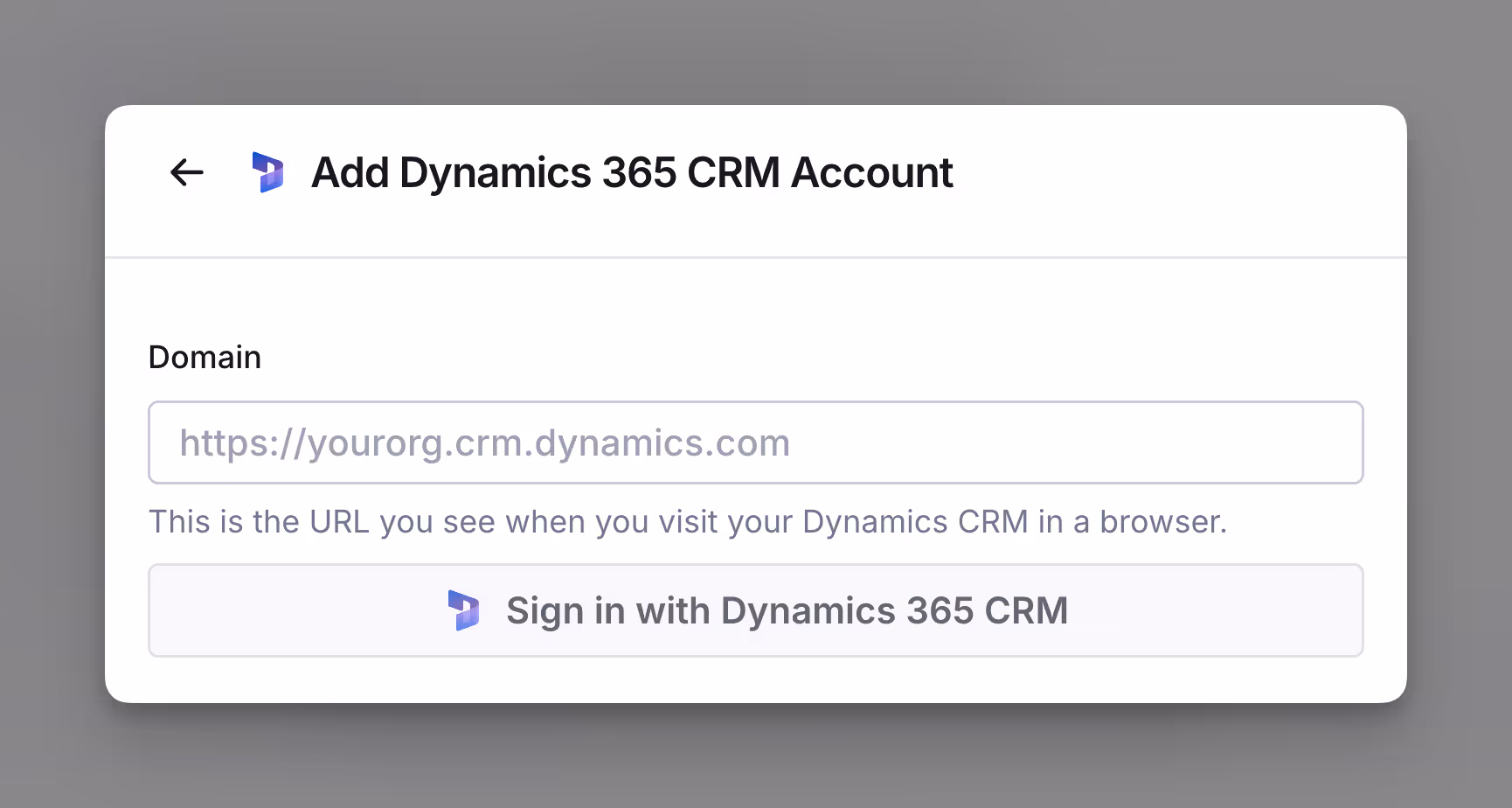Click the helper text about the CRM URL
1512x808 pixels.
688,522
